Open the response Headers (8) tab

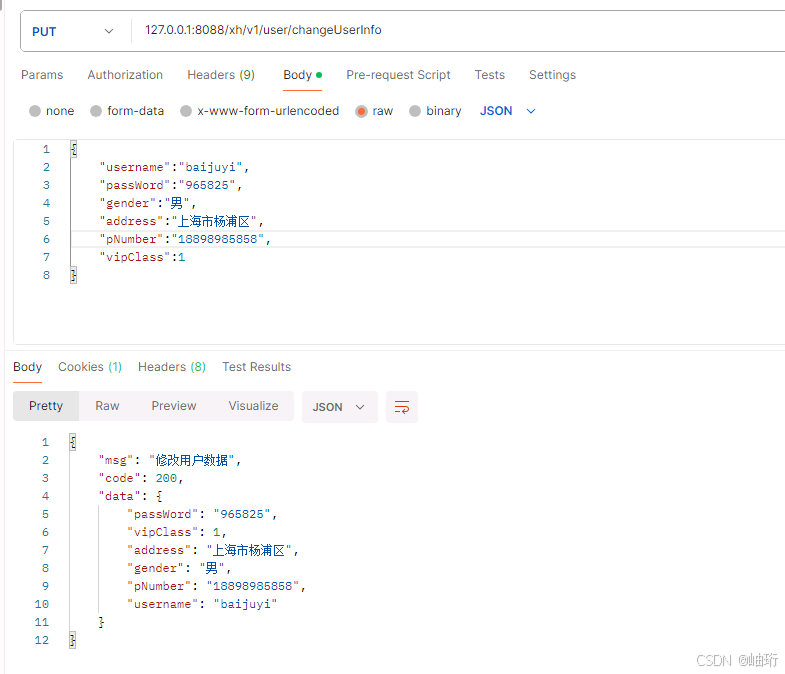click(172, 367)
